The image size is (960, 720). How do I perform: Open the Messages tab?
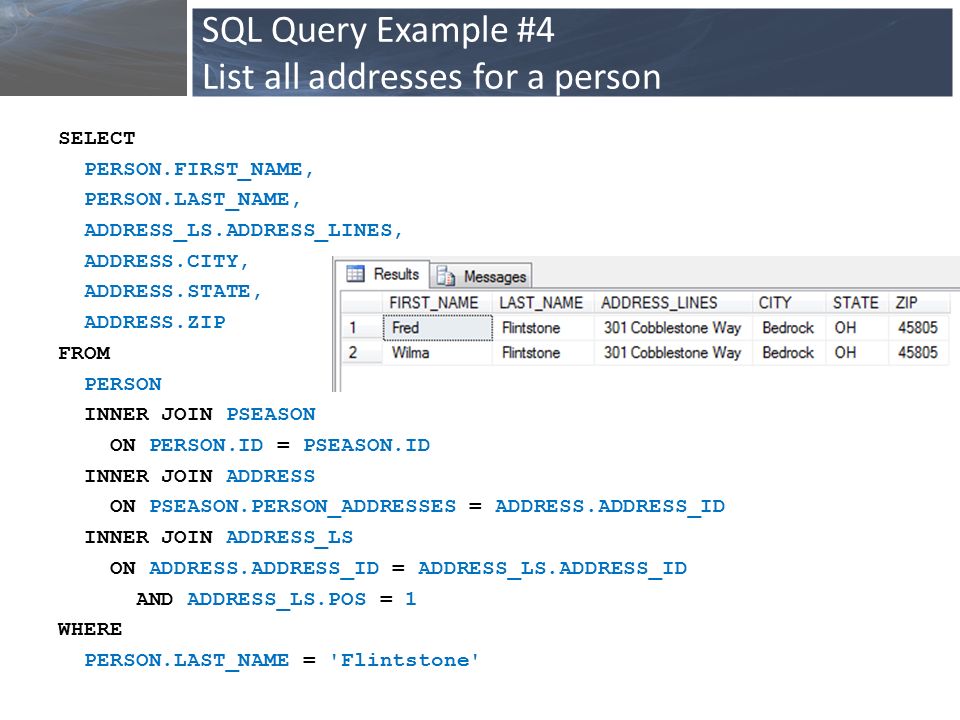point(481,276)
